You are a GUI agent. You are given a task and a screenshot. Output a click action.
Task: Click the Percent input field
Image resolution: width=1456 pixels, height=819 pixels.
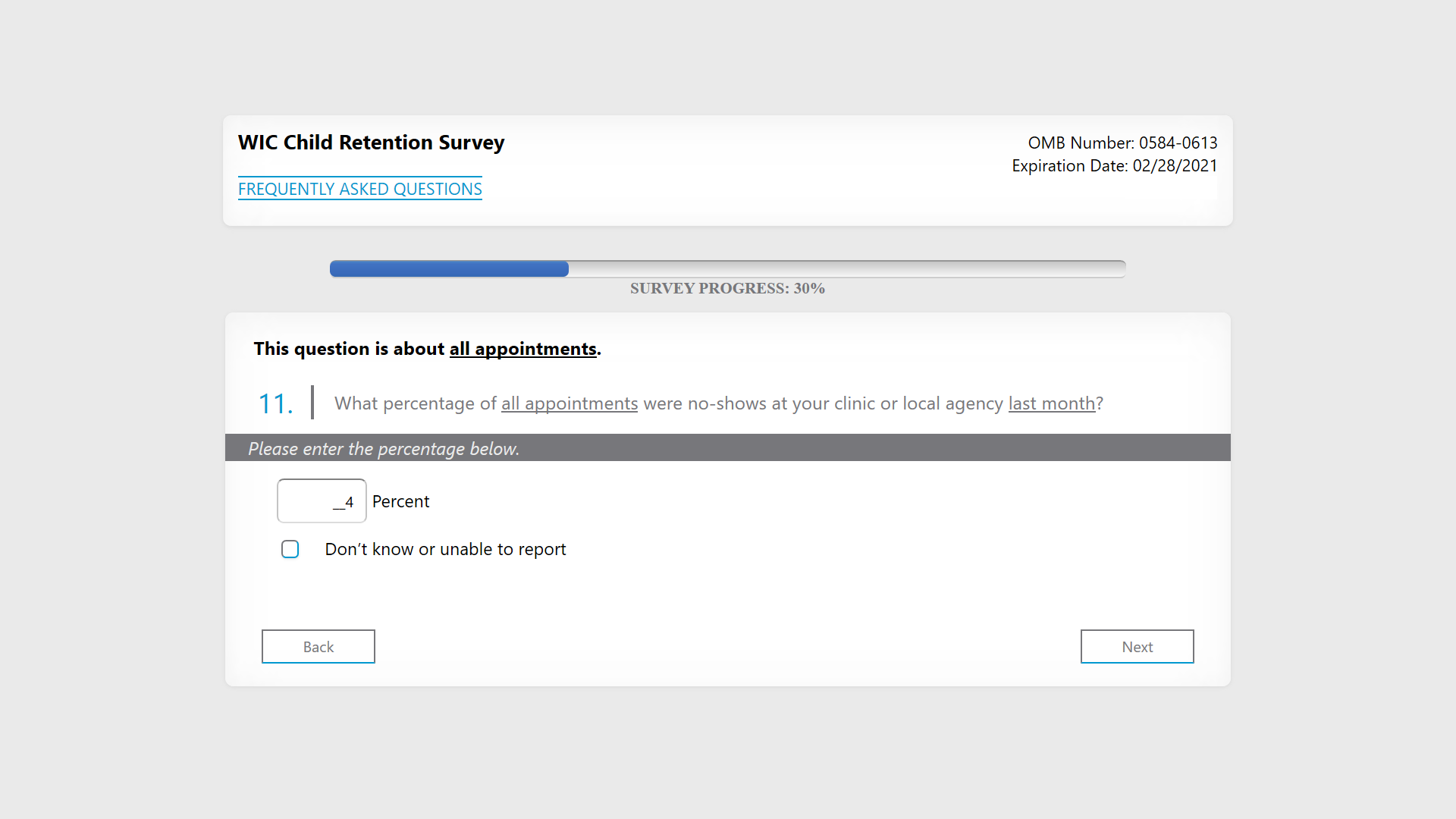322,500
